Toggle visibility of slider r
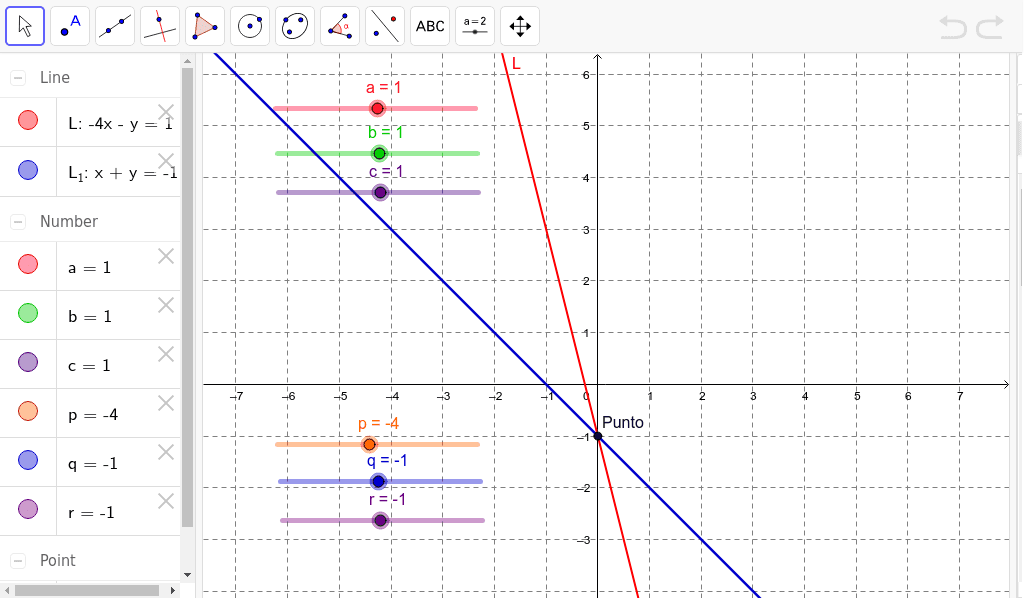1024x600 pixels. tap(28, 509)
